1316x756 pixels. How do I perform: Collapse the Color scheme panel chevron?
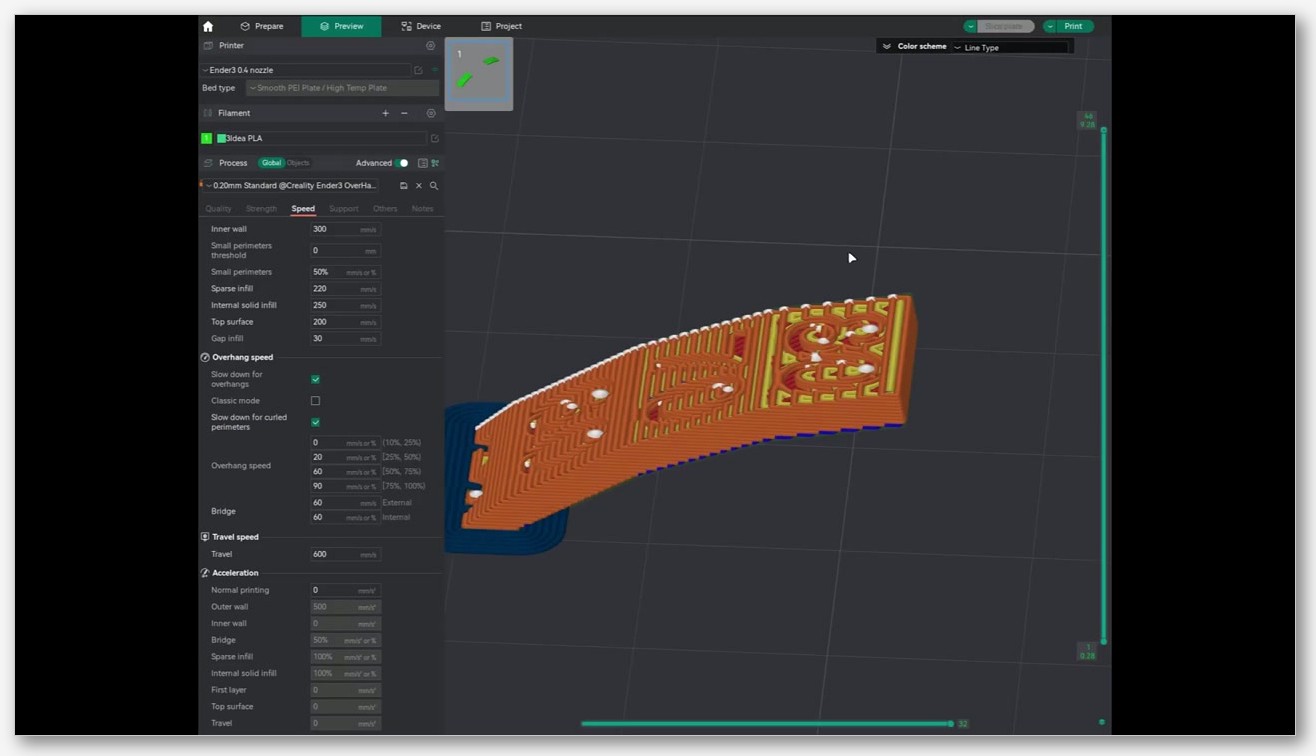[886, 46]
